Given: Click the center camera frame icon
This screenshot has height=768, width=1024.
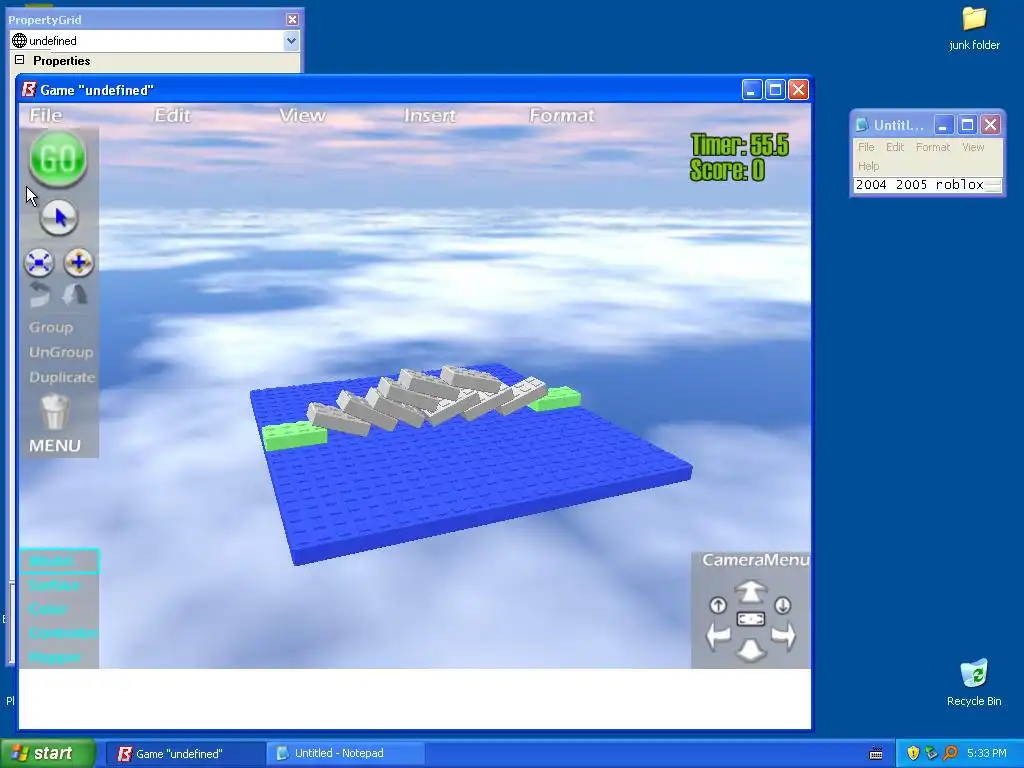Looking at the screenshot, I should coord(750,618).
